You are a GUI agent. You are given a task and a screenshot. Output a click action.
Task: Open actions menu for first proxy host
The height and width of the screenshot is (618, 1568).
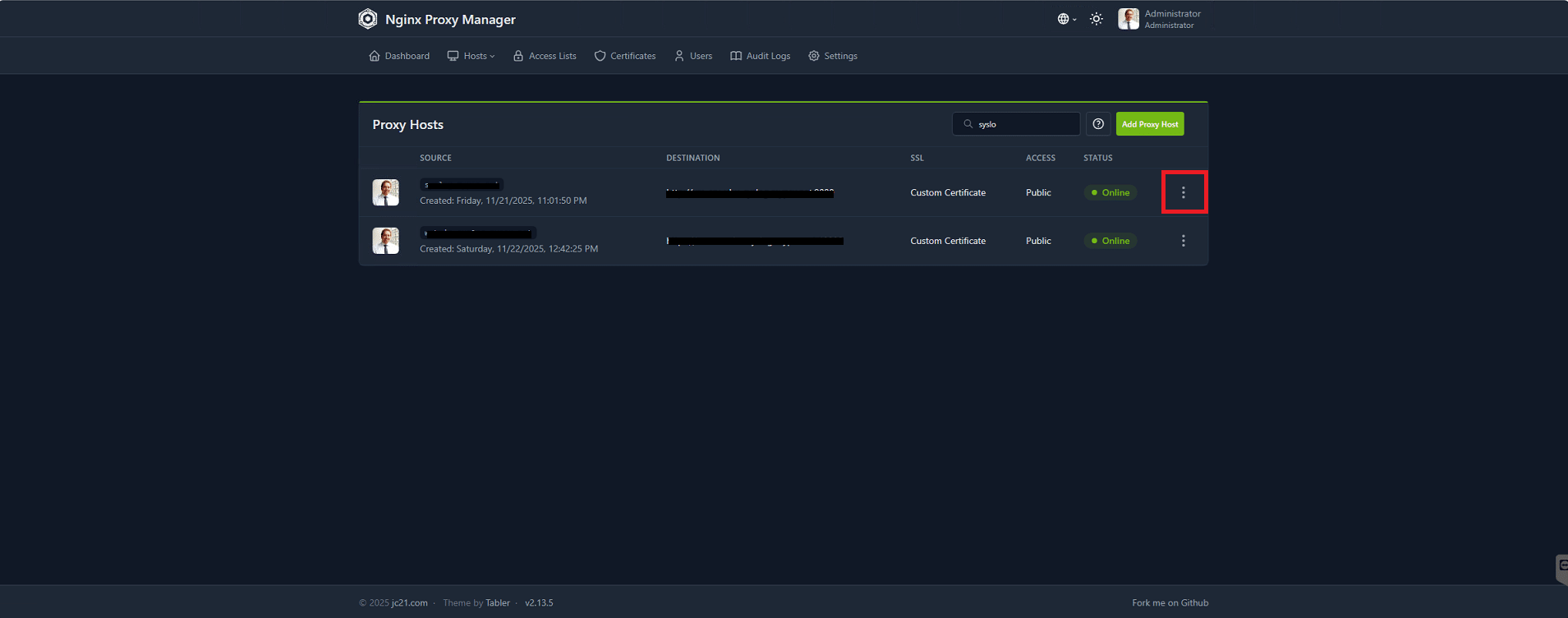(x=1183, y=192)
